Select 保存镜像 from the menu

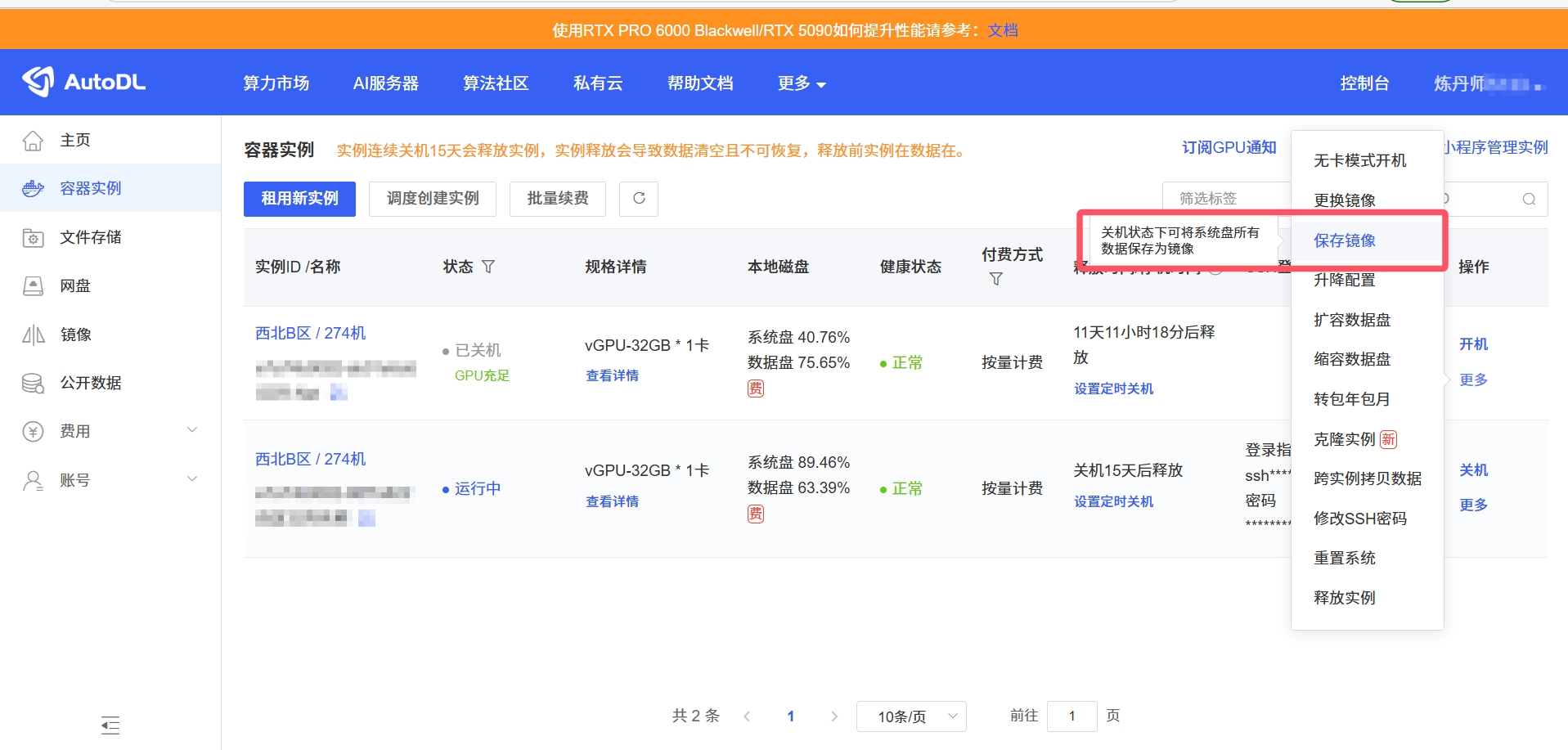[x=1345, y=240]
